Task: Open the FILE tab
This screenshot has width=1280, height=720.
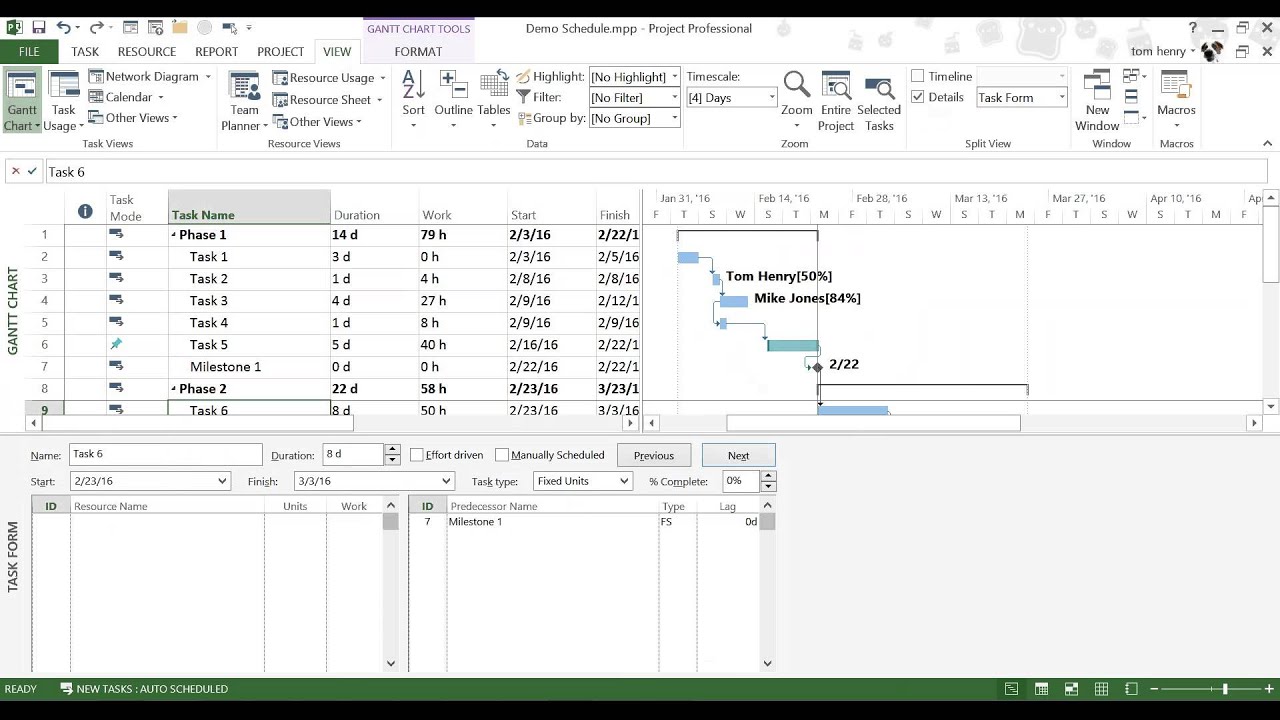Action: coord(29,52)
